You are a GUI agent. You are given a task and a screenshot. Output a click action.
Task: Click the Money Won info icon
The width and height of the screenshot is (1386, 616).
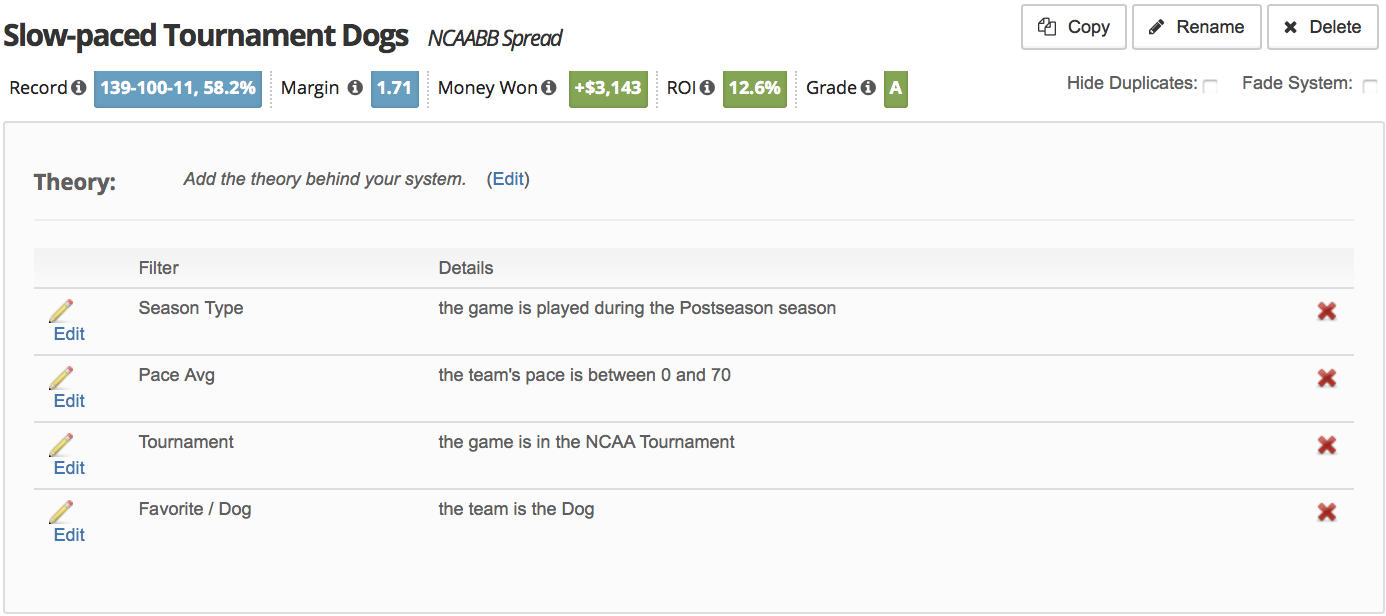pyautogui.click(x=548, y=88)
